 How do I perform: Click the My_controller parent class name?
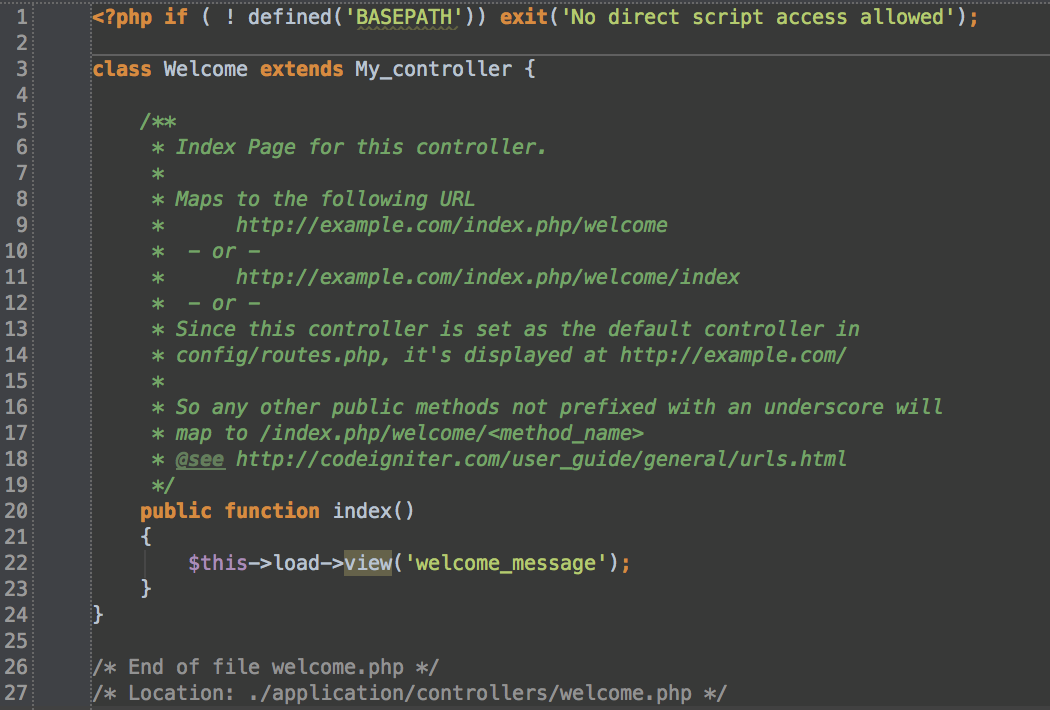433,69
